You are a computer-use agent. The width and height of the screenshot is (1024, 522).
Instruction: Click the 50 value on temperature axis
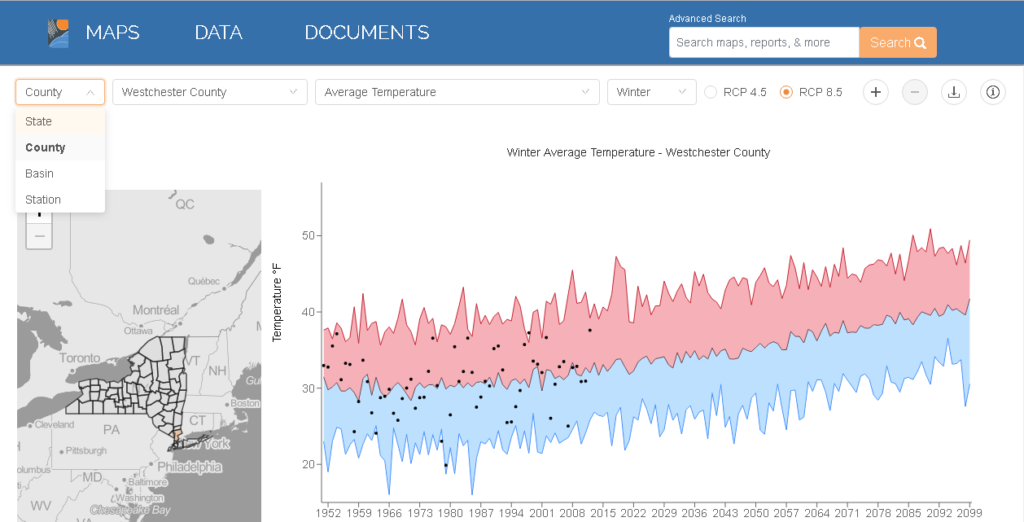(x=308, y=235)
